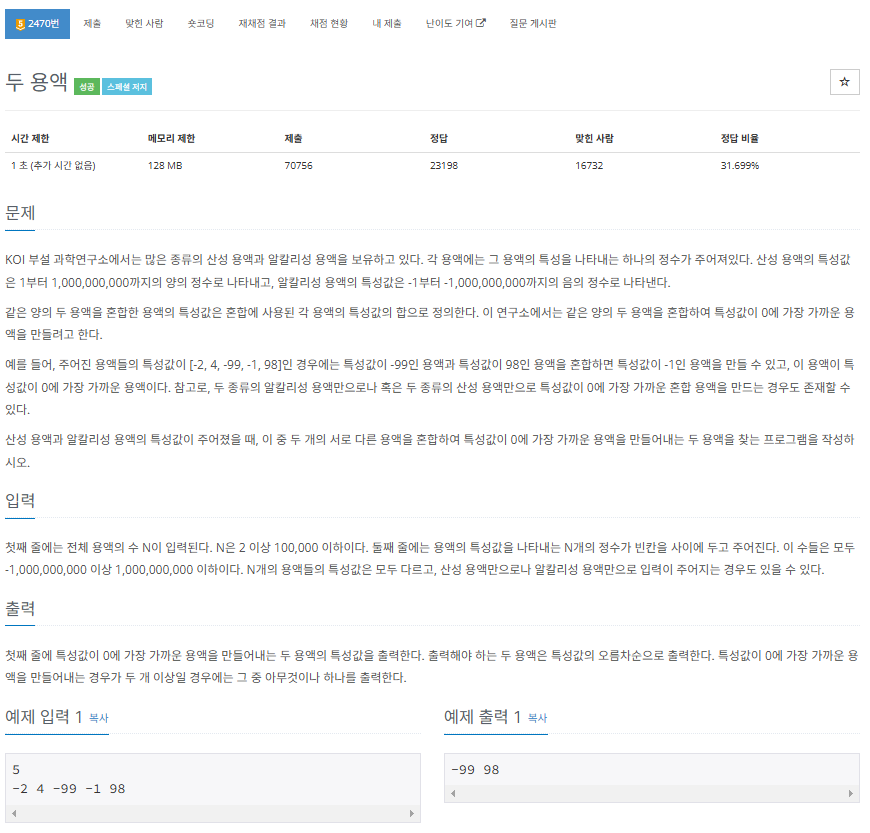Copy 예제 출력 1 with 복사
The height and width of the screenshot is (833, 870).
[x=537, y=718]
